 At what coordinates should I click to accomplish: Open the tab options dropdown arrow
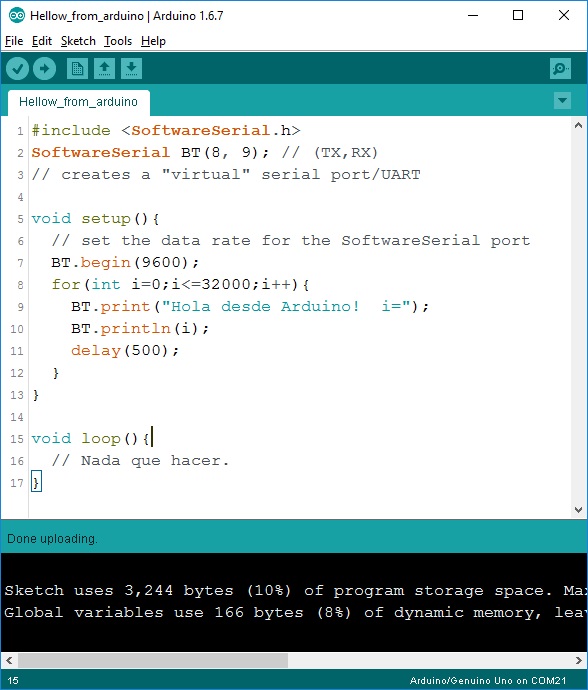tap(562, 100)
